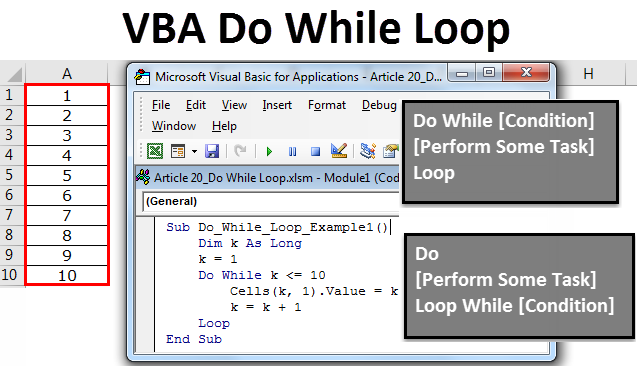Viewport: 637px width, 372px height.
Task: Open the Insert UserForm dropdown arrow
Action: [x=194, y=151]
